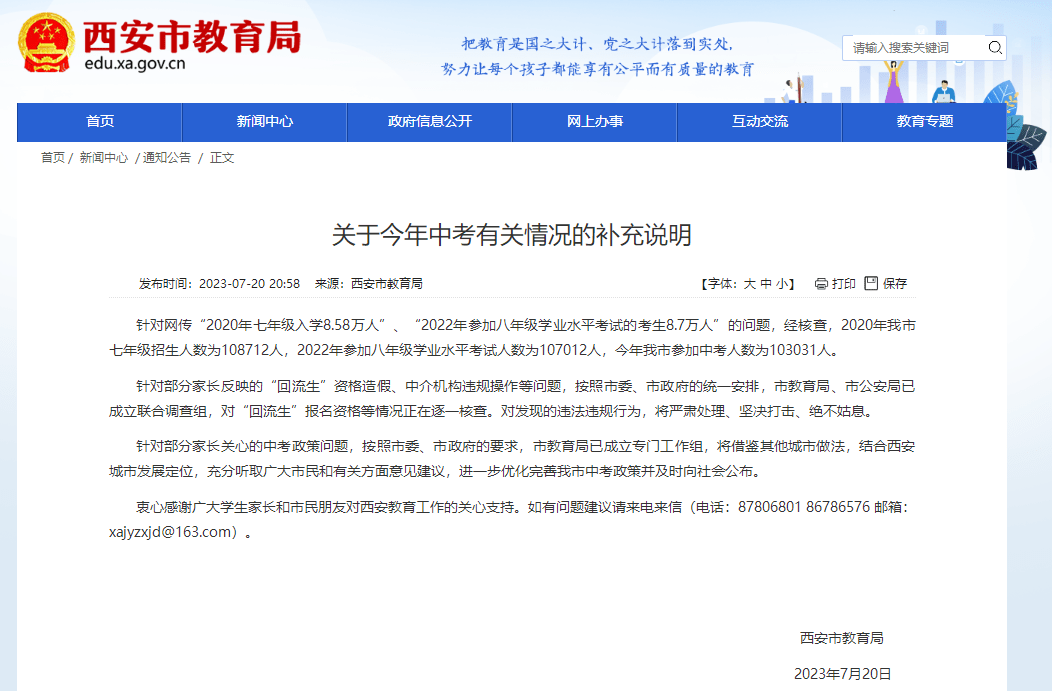Image resolution: width=1052 pixels, height=691 pixels.
Task: Click the figure 103031人 in the article
Action: point(799,350)
